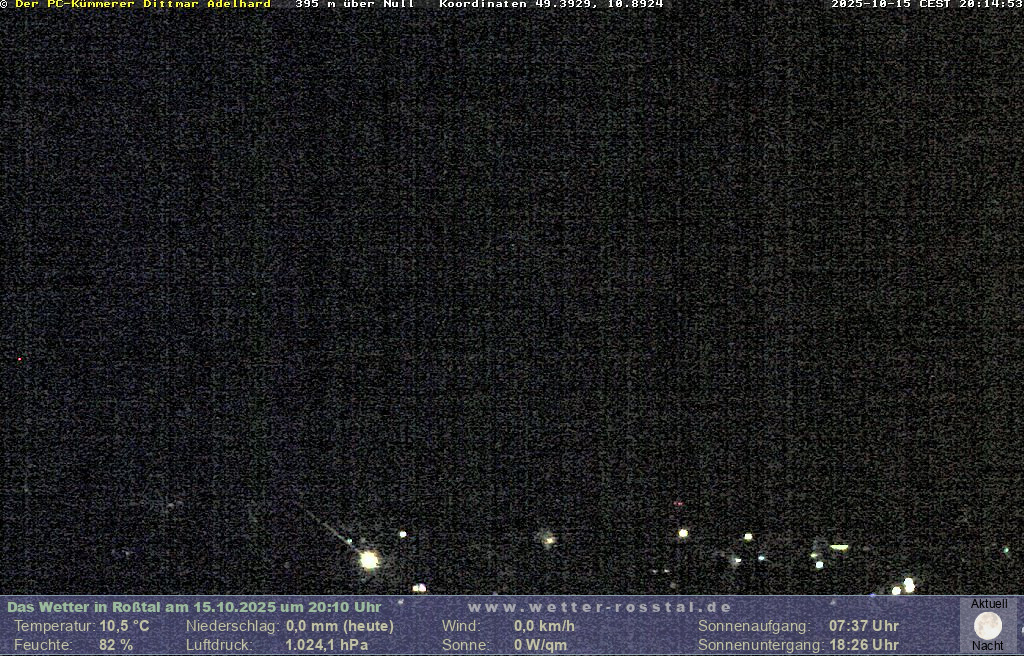The height and width of the screenshot is (656, 1024).
Task: Click the Sonnenaufgang time 07:37 Uhr
Action: point(863,626)
